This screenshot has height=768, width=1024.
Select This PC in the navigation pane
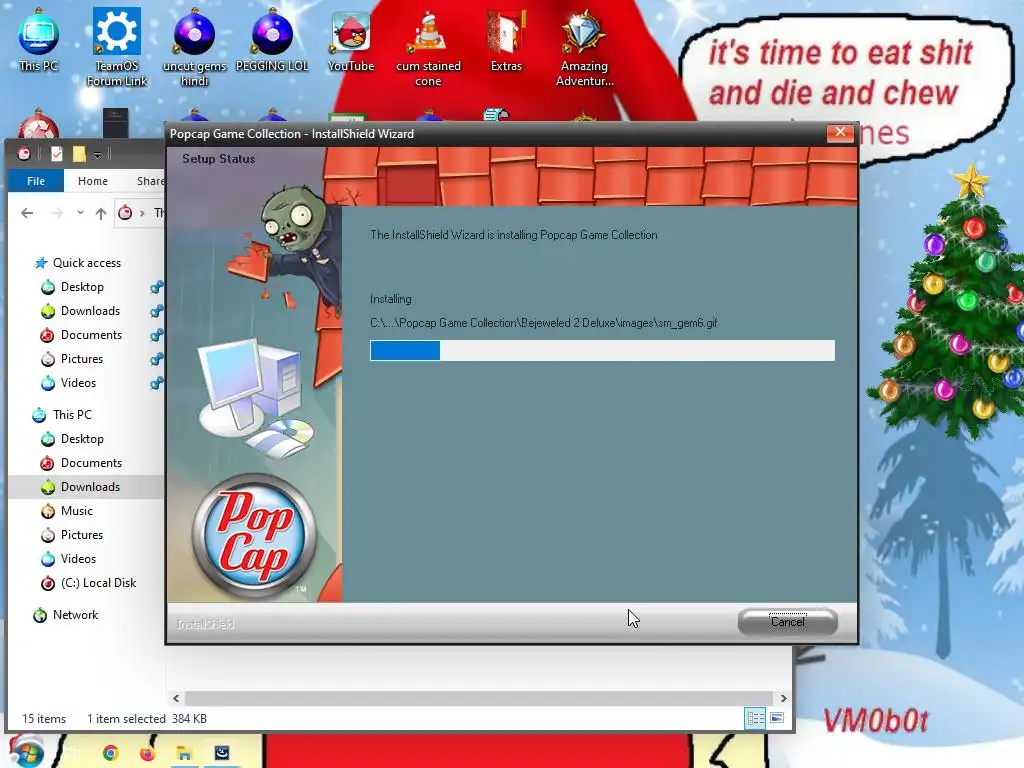tap(72, 415)
